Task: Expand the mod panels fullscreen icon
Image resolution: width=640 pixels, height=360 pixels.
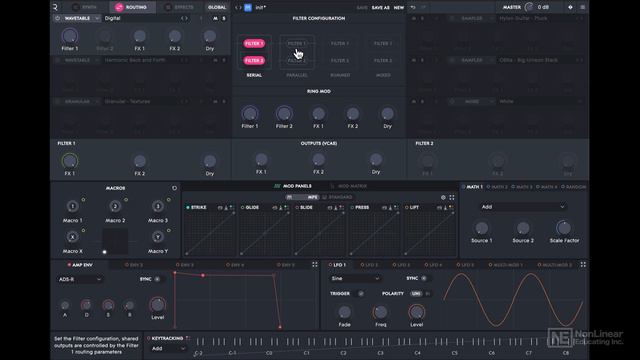Action: [452, 198]
